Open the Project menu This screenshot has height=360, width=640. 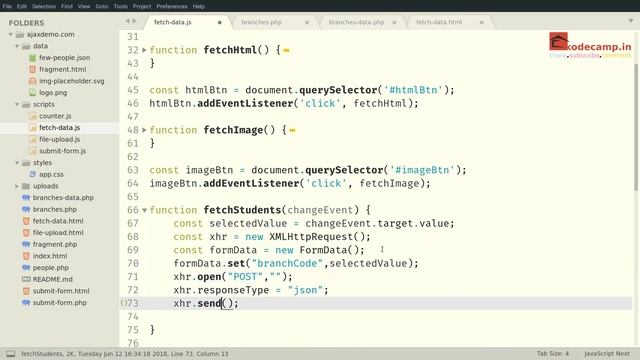(142, 6)
